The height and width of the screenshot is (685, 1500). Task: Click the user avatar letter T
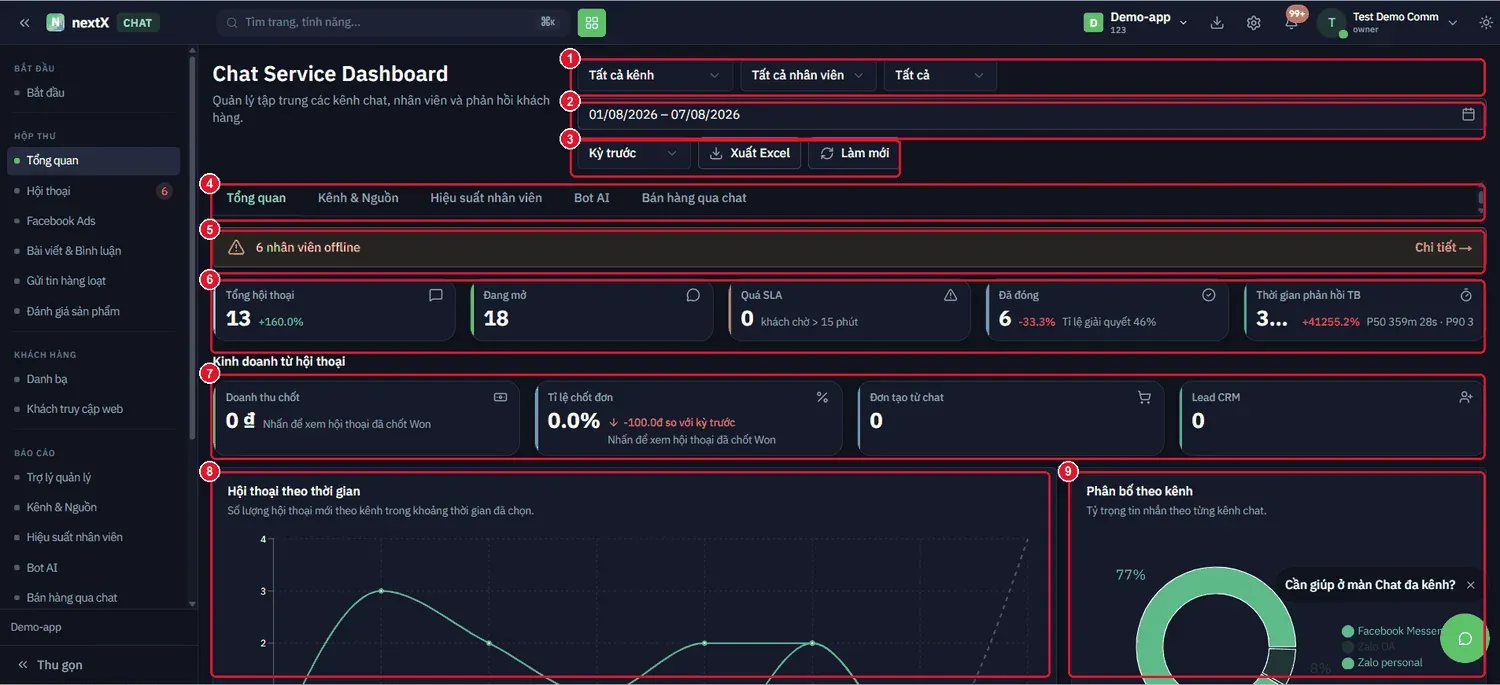tap(1331, 22)
